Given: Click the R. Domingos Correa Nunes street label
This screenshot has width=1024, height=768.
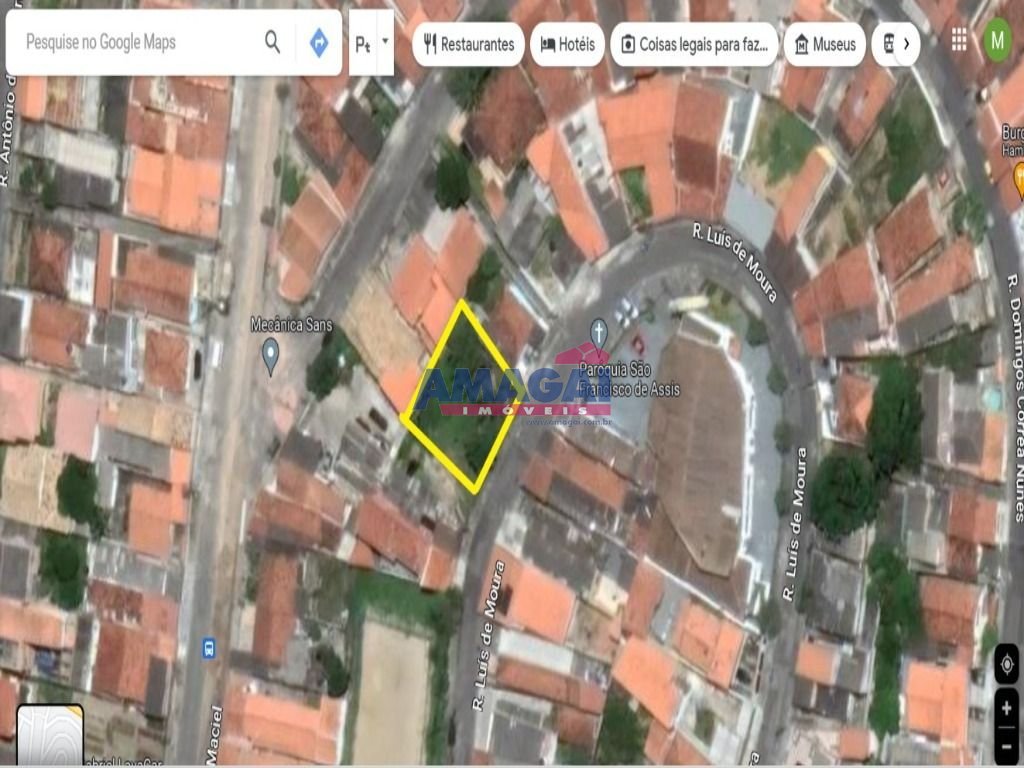Looking at the screenshot, I should click(1015, 398).
